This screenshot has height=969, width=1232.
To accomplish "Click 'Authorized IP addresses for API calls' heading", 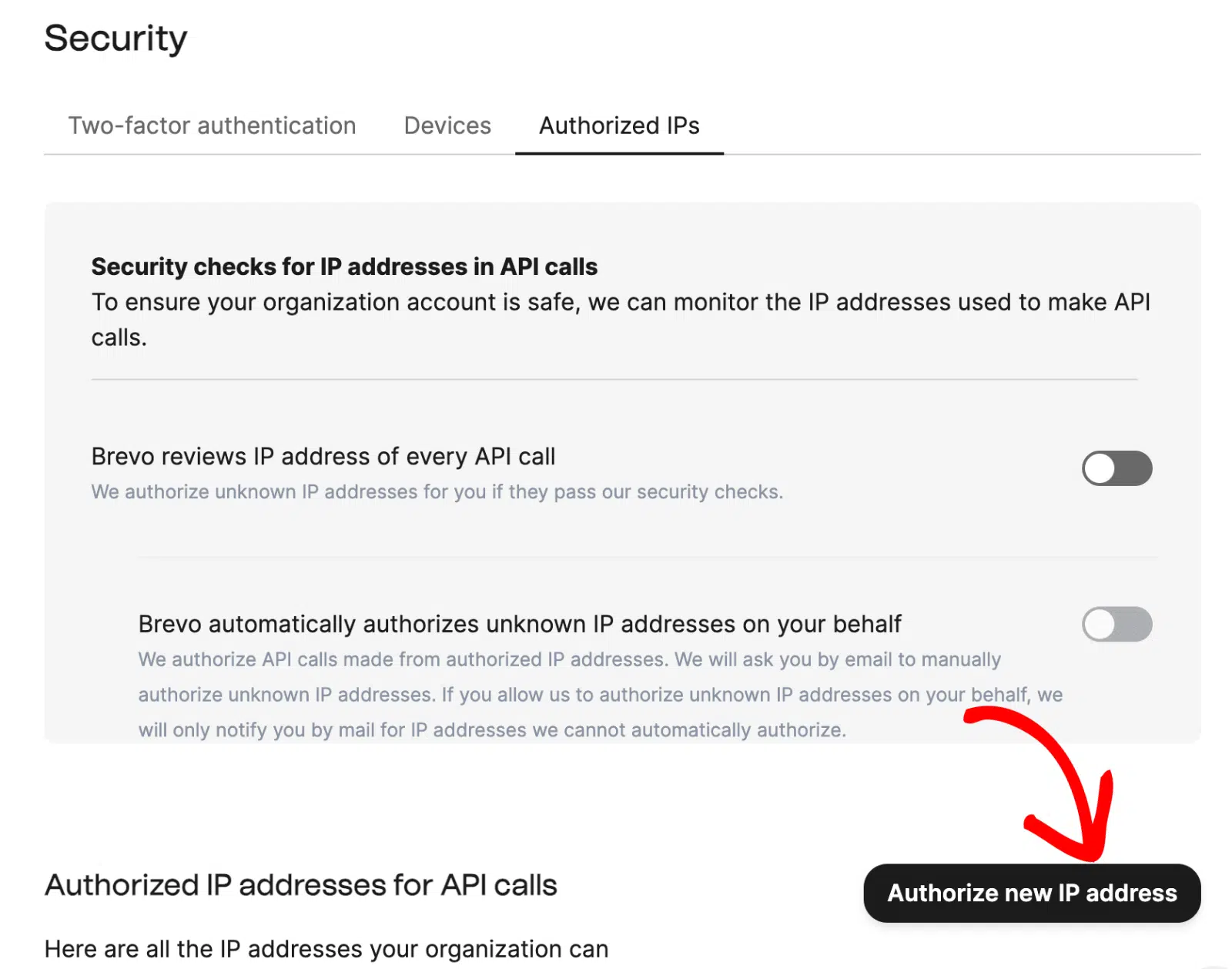I will coord(300,885).
